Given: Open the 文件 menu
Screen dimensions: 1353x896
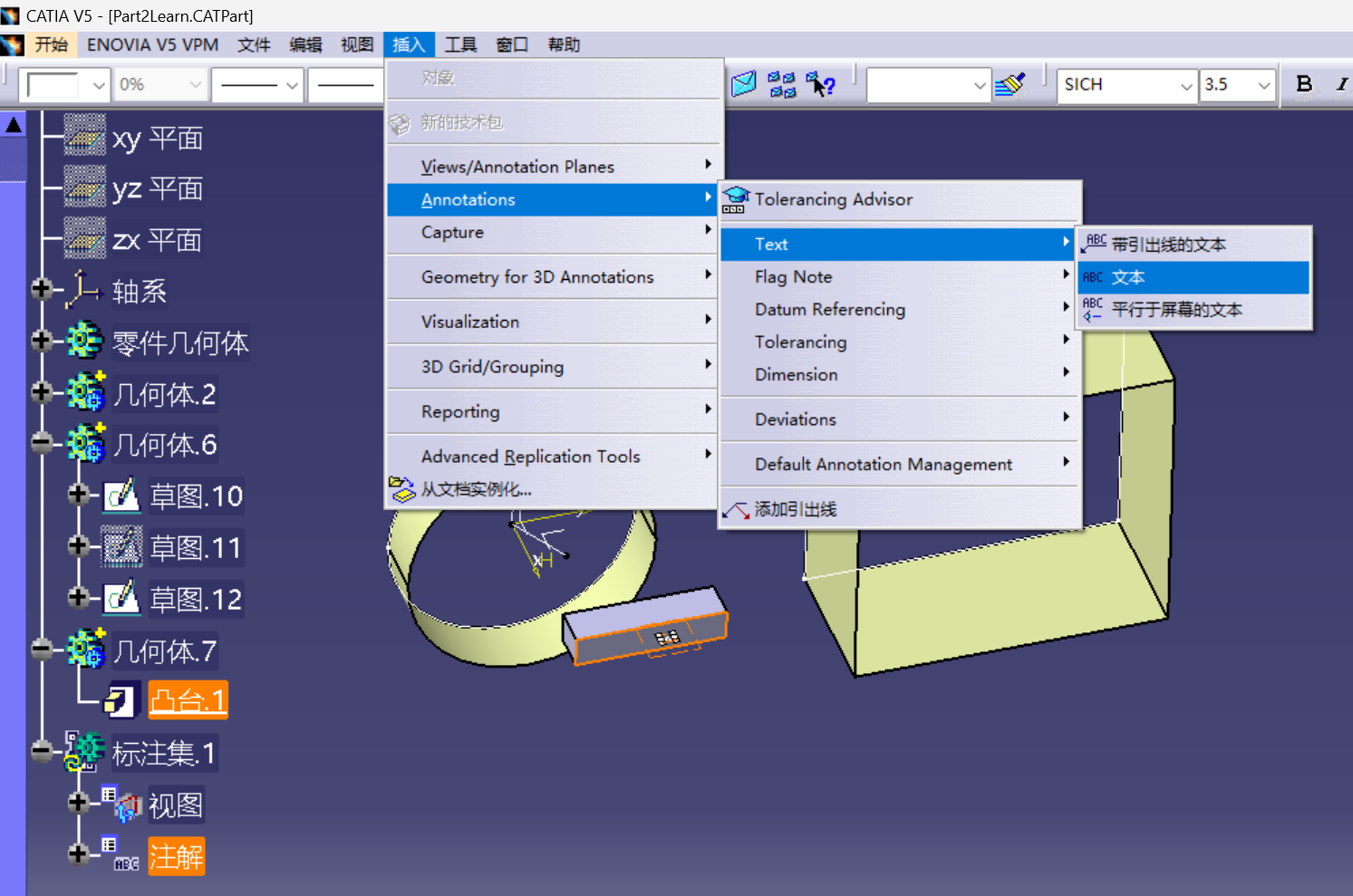Looking at the screenshot, I should click(x=254, y=44).
